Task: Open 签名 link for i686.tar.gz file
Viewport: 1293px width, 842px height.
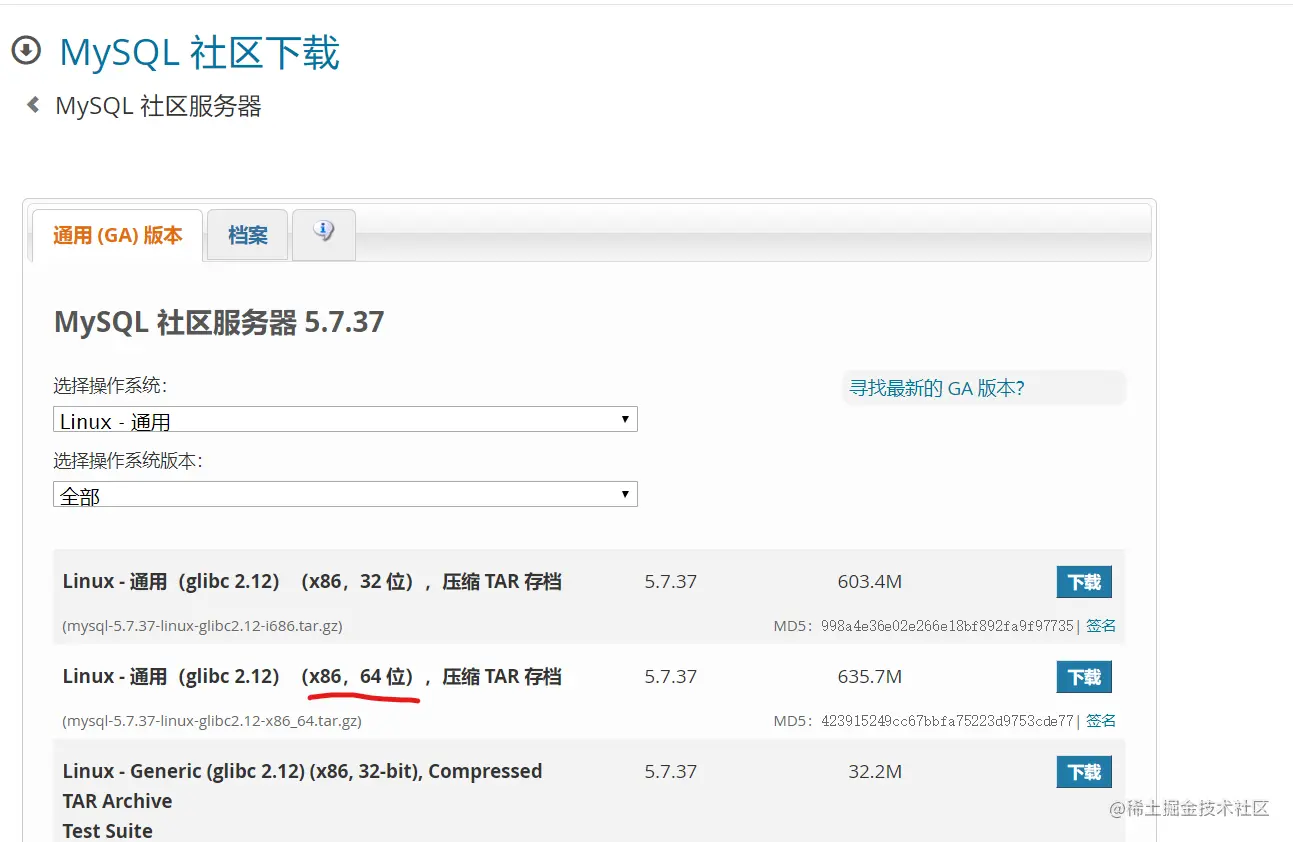Action: click(1101, 625)
